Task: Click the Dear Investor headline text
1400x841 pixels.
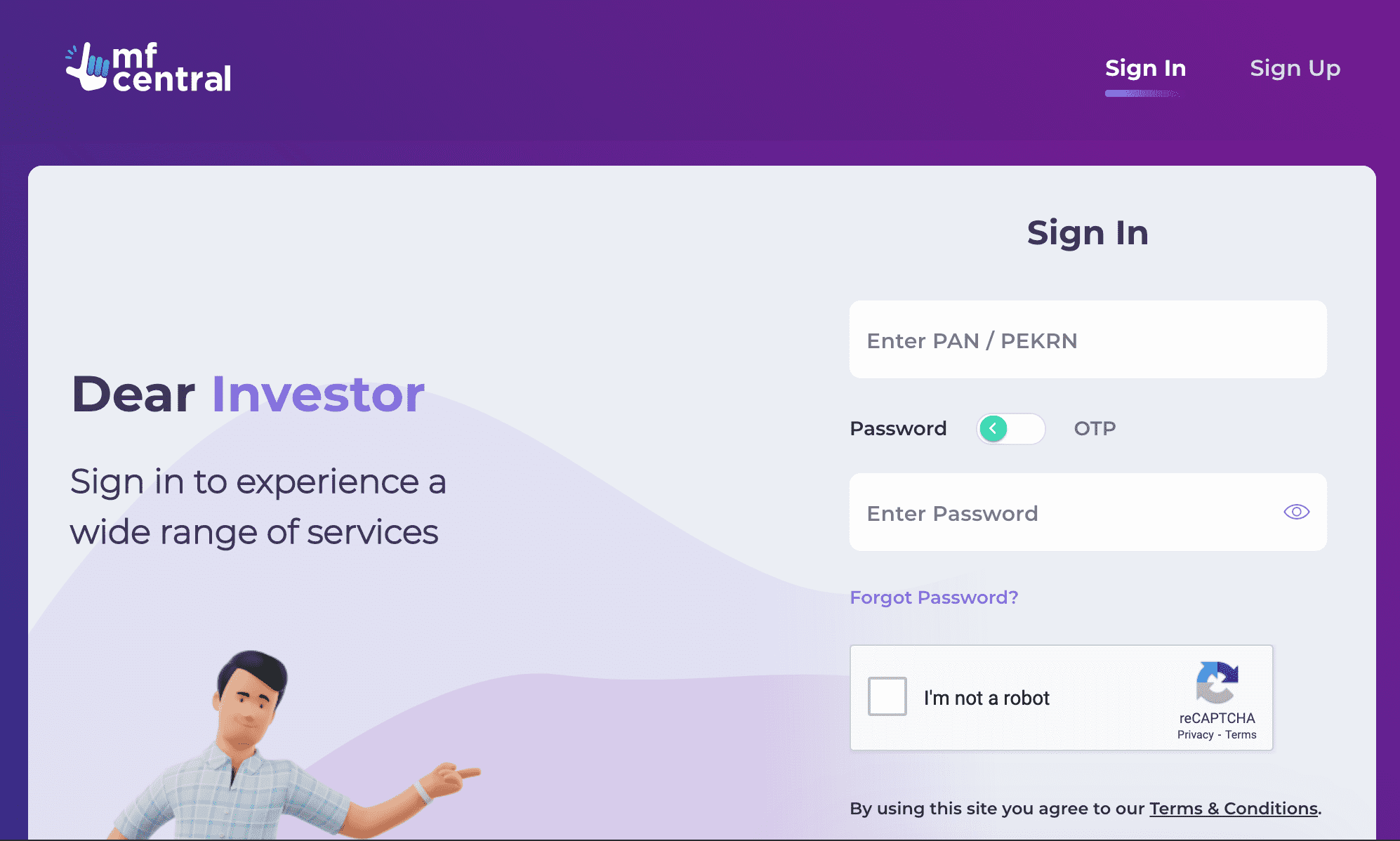Action: pos(248,394)
